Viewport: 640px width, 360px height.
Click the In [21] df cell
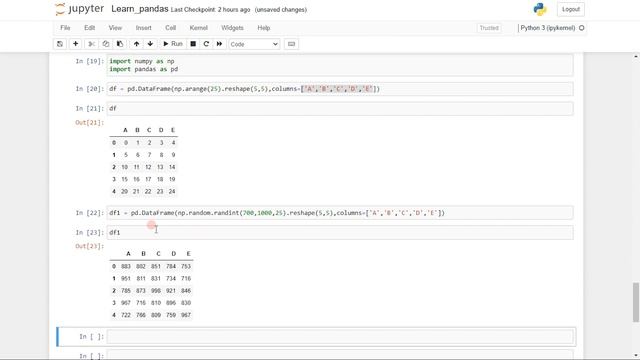coord(340,109)
